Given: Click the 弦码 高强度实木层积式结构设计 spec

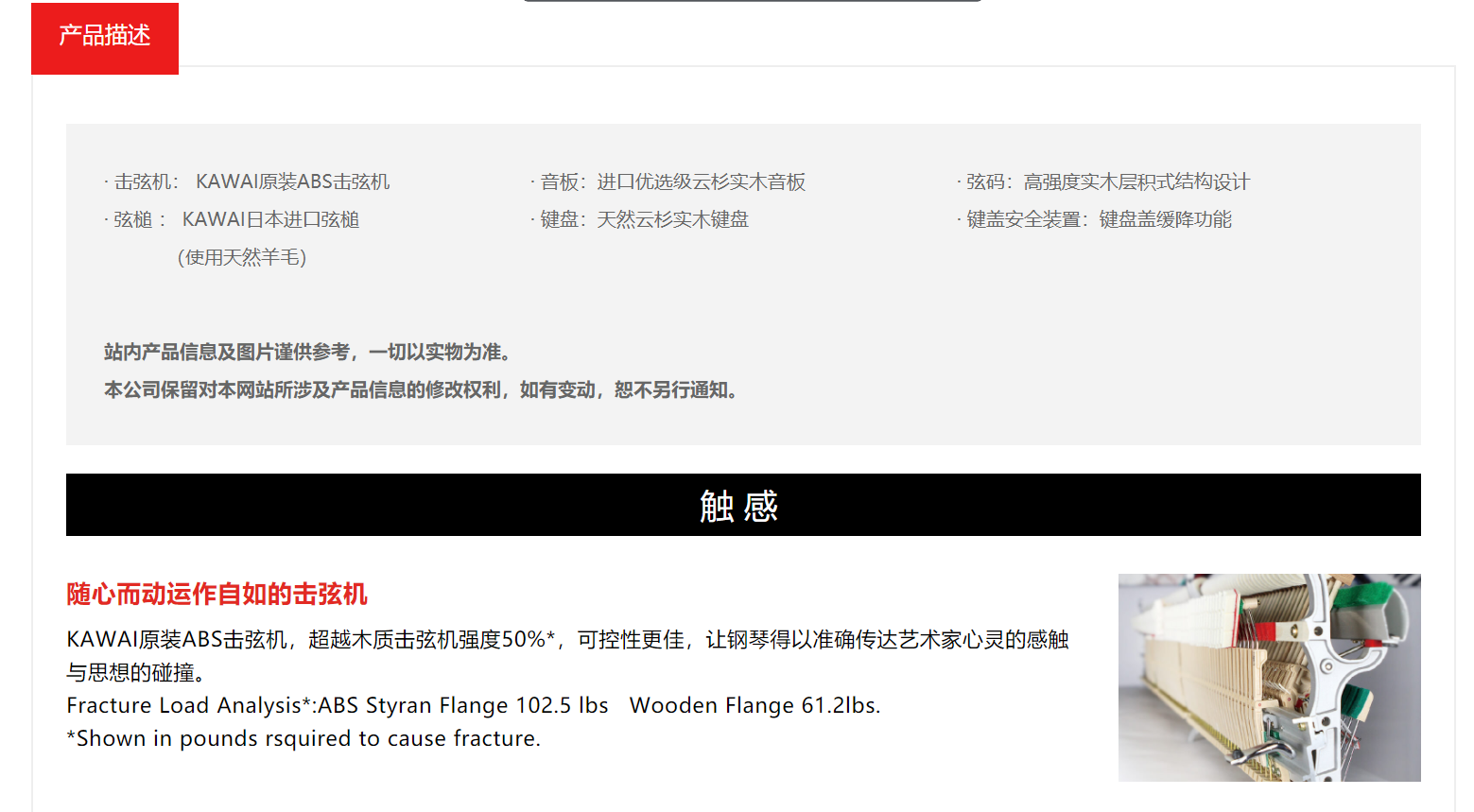Looking at the screenshot, I should pos(1102,181).
